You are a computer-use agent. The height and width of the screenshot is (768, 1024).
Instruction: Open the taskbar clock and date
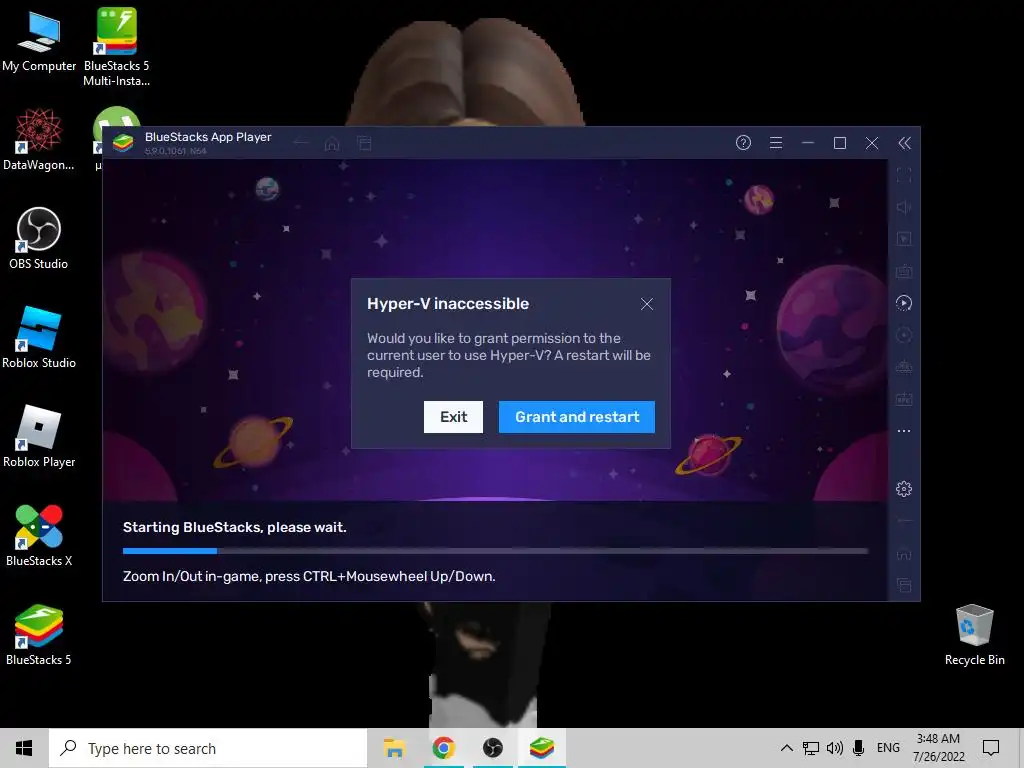(938, 748)
